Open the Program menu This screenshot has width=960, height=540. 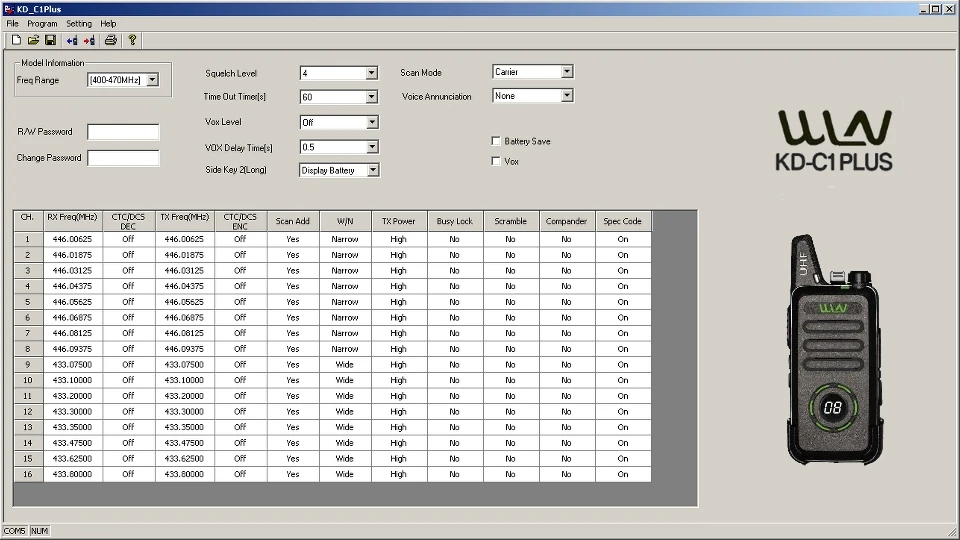[x=42, y=23]
